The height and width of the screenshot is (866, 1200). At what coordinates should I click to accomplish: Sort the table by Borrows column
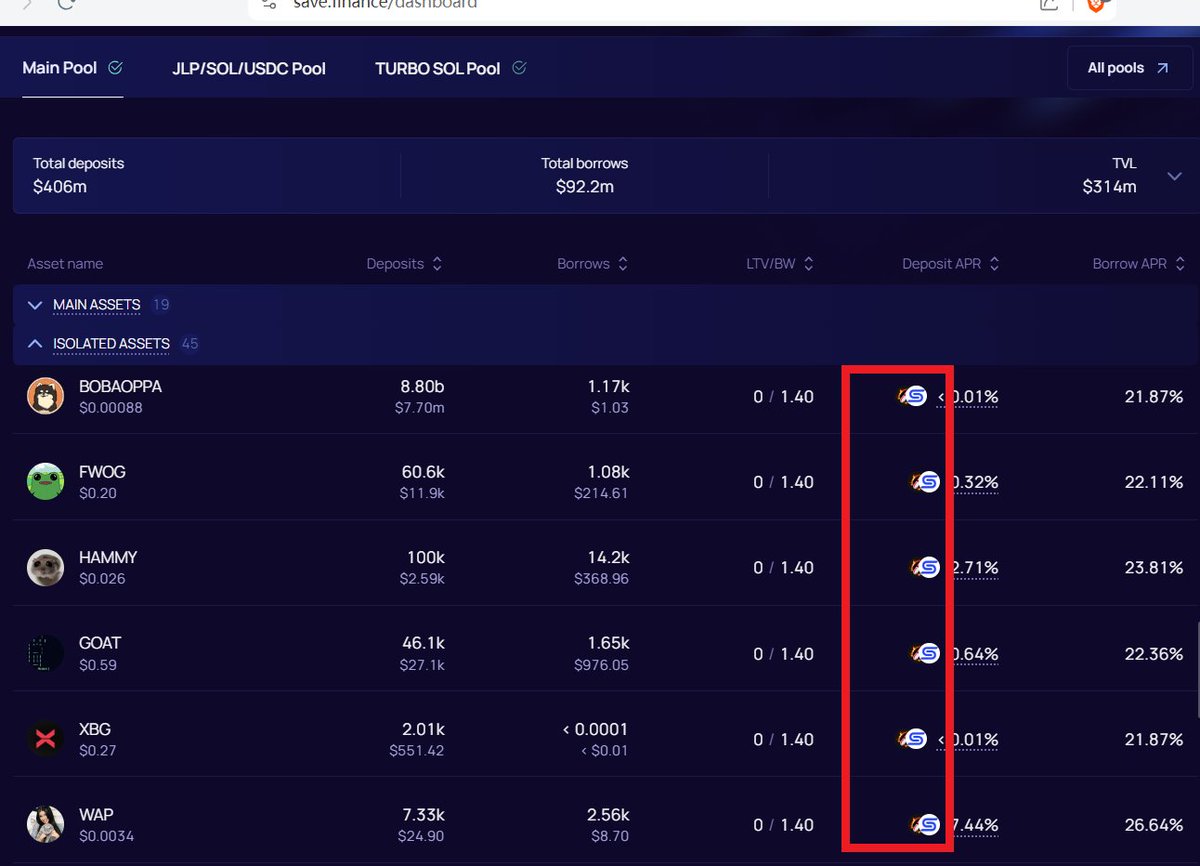click(x=592, y=264)
